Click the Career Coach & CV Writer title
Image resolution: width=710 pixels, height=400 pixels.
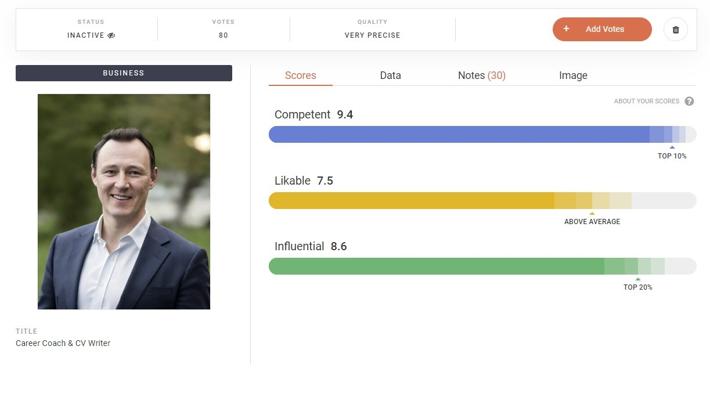point(63,344)
